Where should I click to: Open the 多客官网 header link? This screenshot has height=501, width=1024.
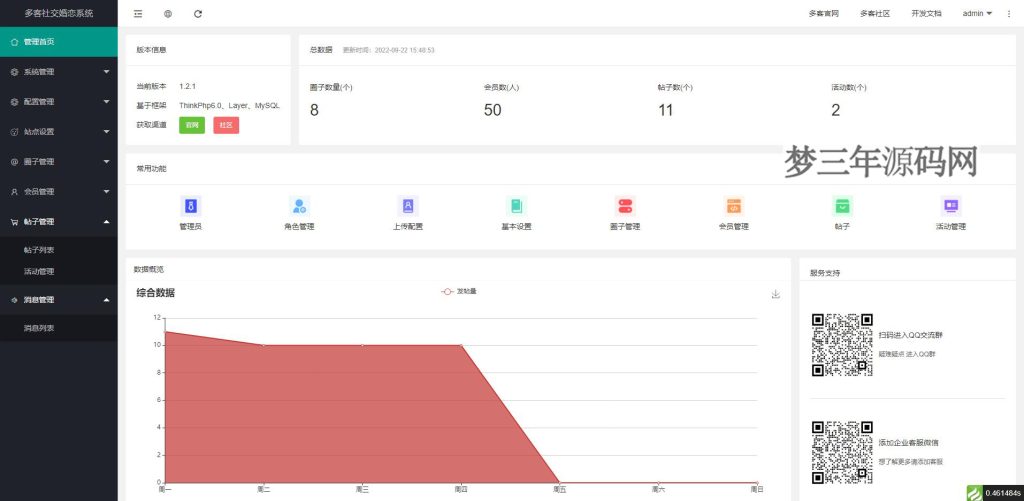coord(823,14)
